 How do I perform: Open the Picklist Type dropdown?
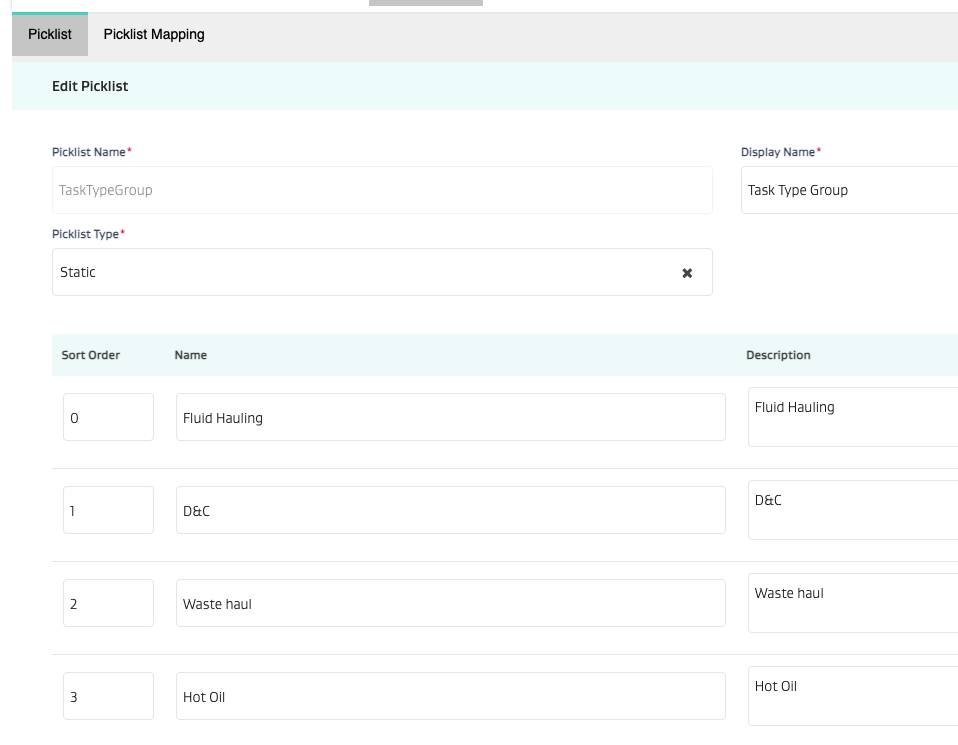click(x=360, y=272)
